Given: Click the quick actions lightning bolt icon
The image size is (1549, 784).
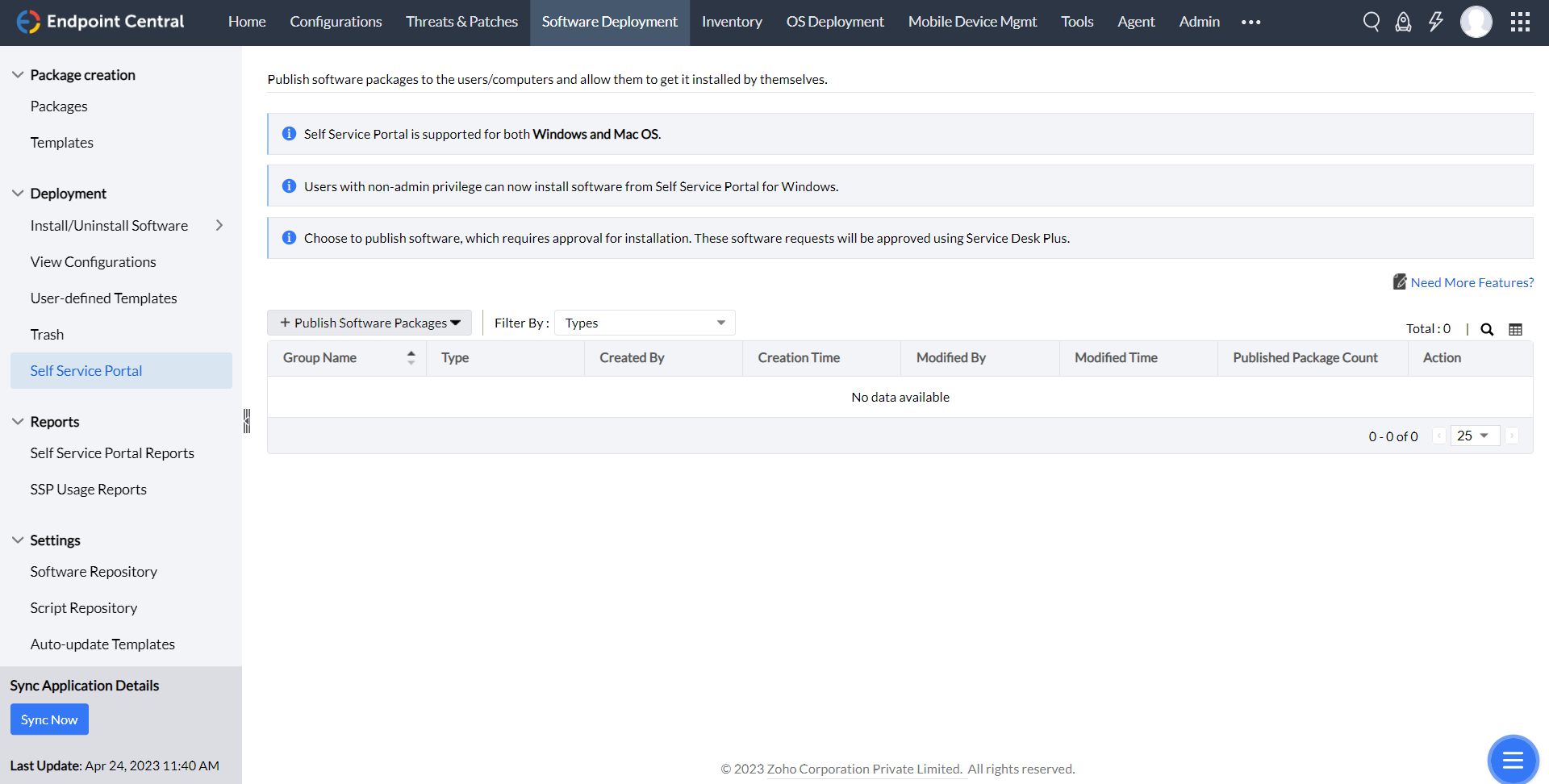Looking at the screenshot, I should pos(1435,22).
